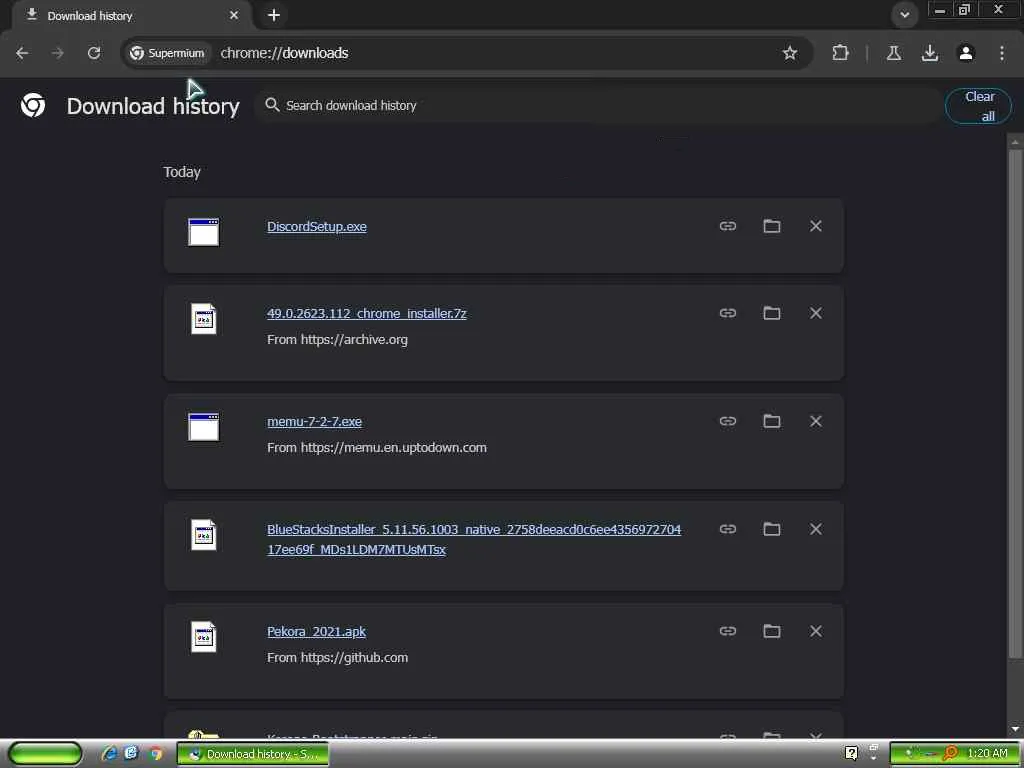This screenshot has height=768, width=1024.
Task: Click the chrome_installer.7z file type icon
Action: (204, 319)
